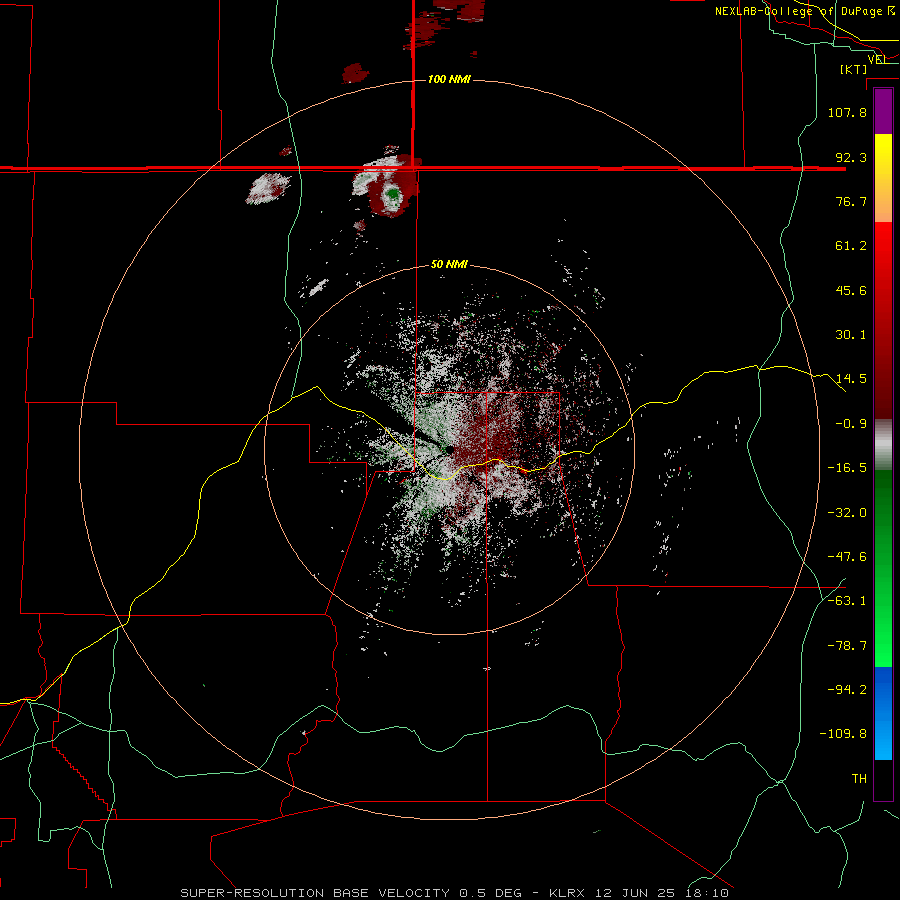Select the -109.8 legend value
900x900 pixels.
(843, 734)
